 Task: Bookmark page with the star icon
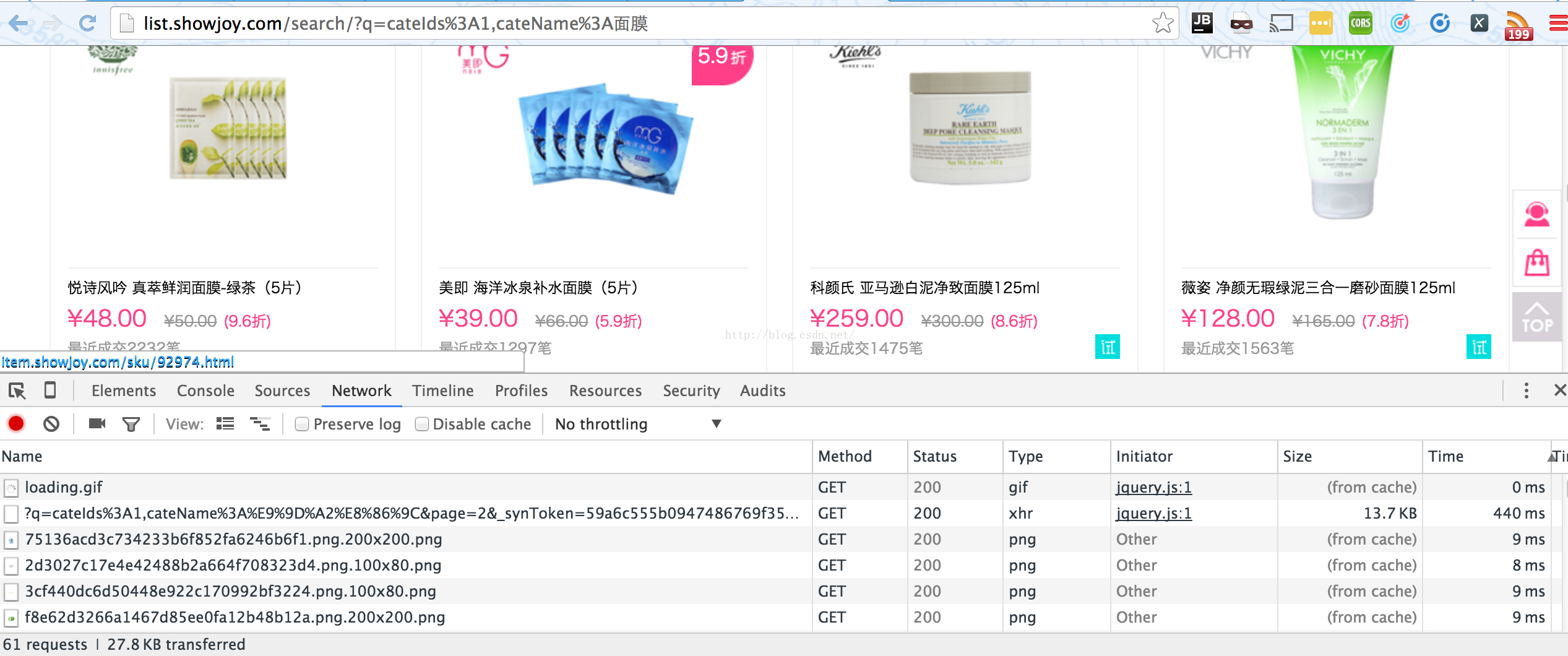click(1162, 24)
